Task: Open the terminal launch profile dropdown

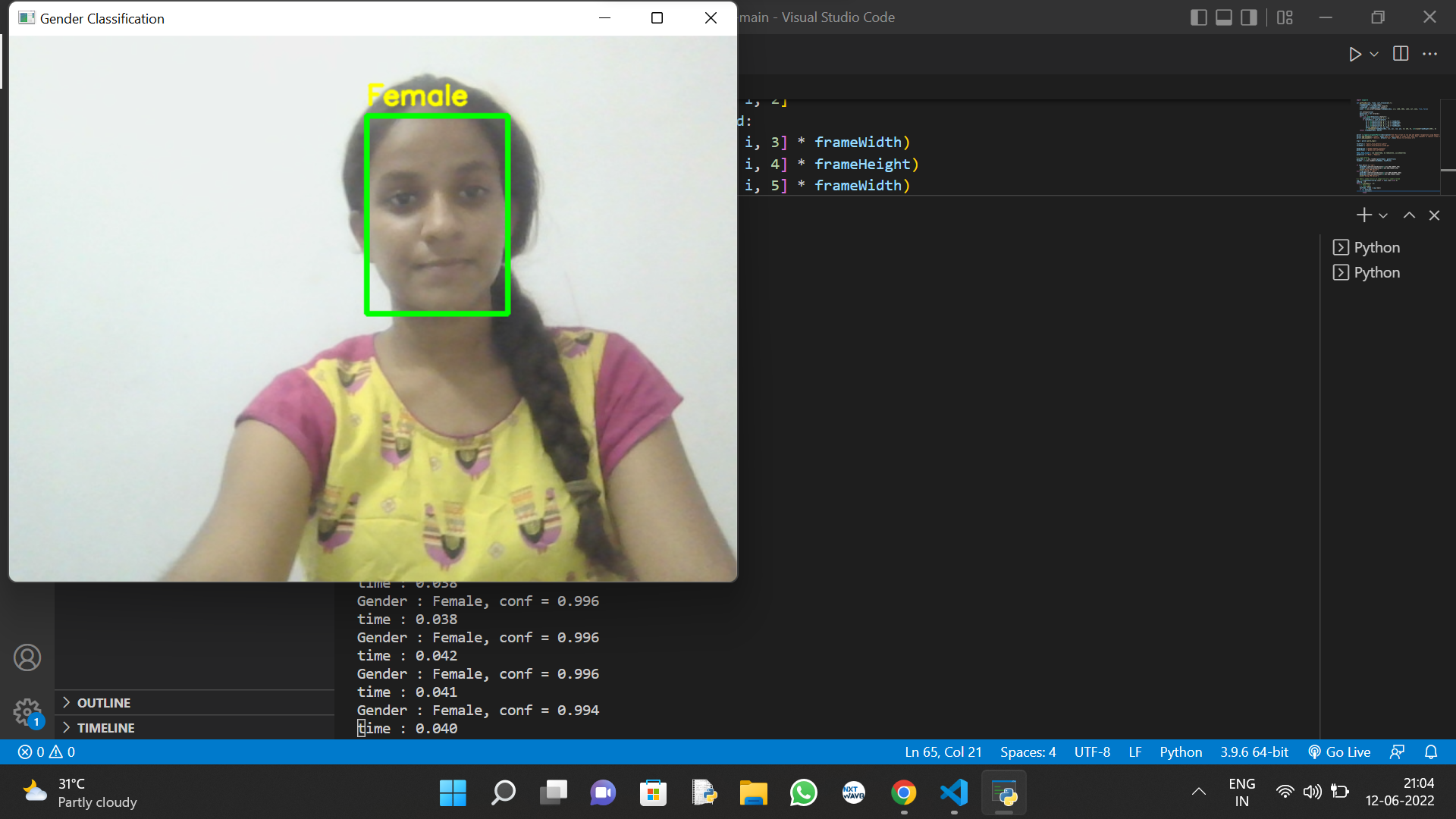Action: pyautogui.click(x=1384, y=215)
